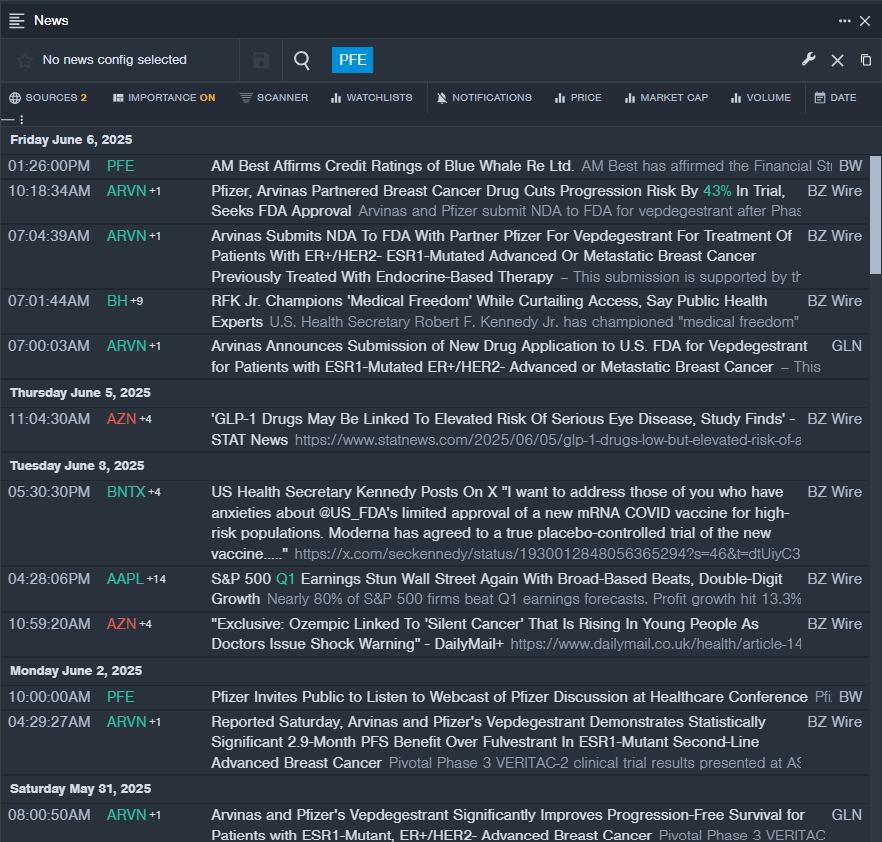Click BZ Wire source on 07:01:44AM row
The image size is (882, 842).
click(x=835, y=301)
